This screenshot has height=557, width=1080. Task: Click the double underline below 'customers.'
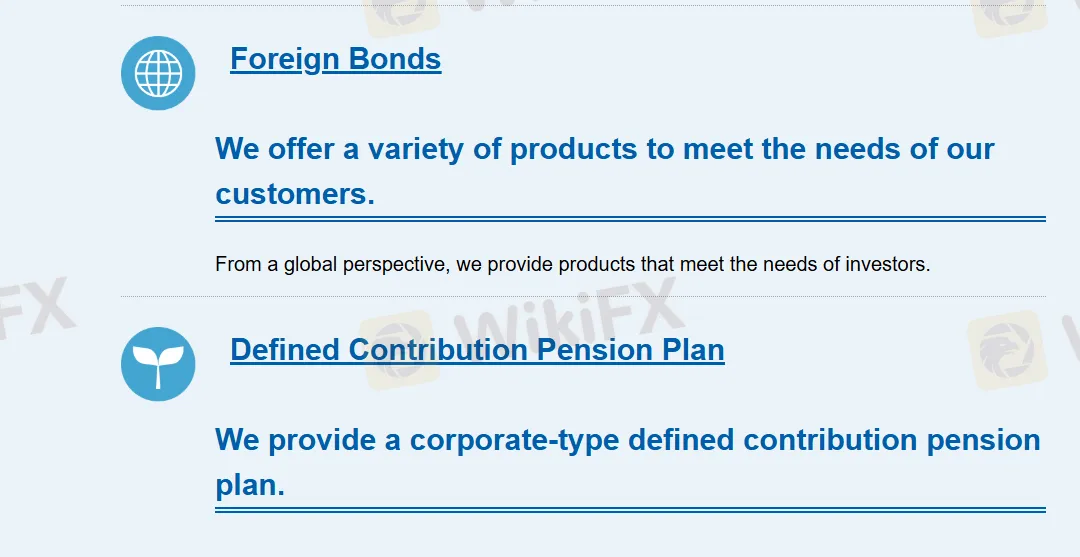click(x=630, y=219)
